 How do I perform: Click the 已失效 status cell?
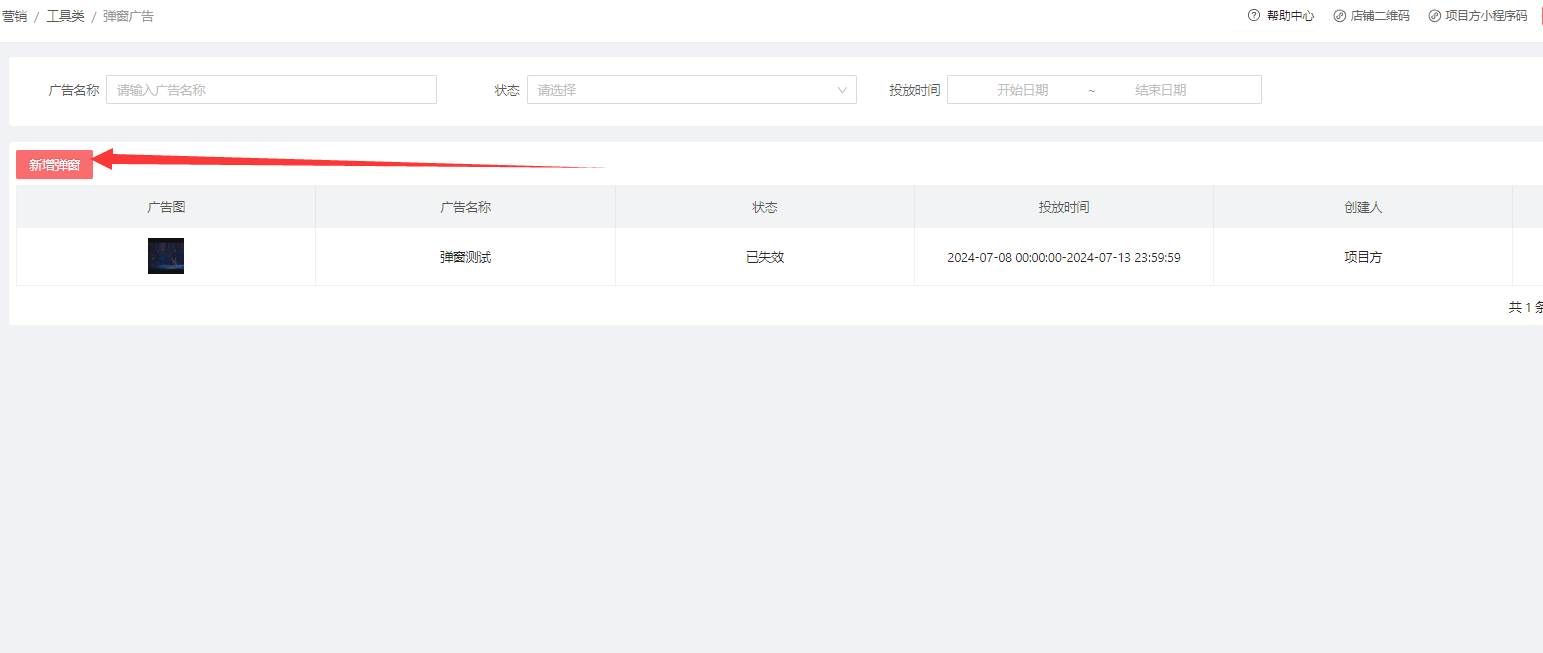pos(765,257)
